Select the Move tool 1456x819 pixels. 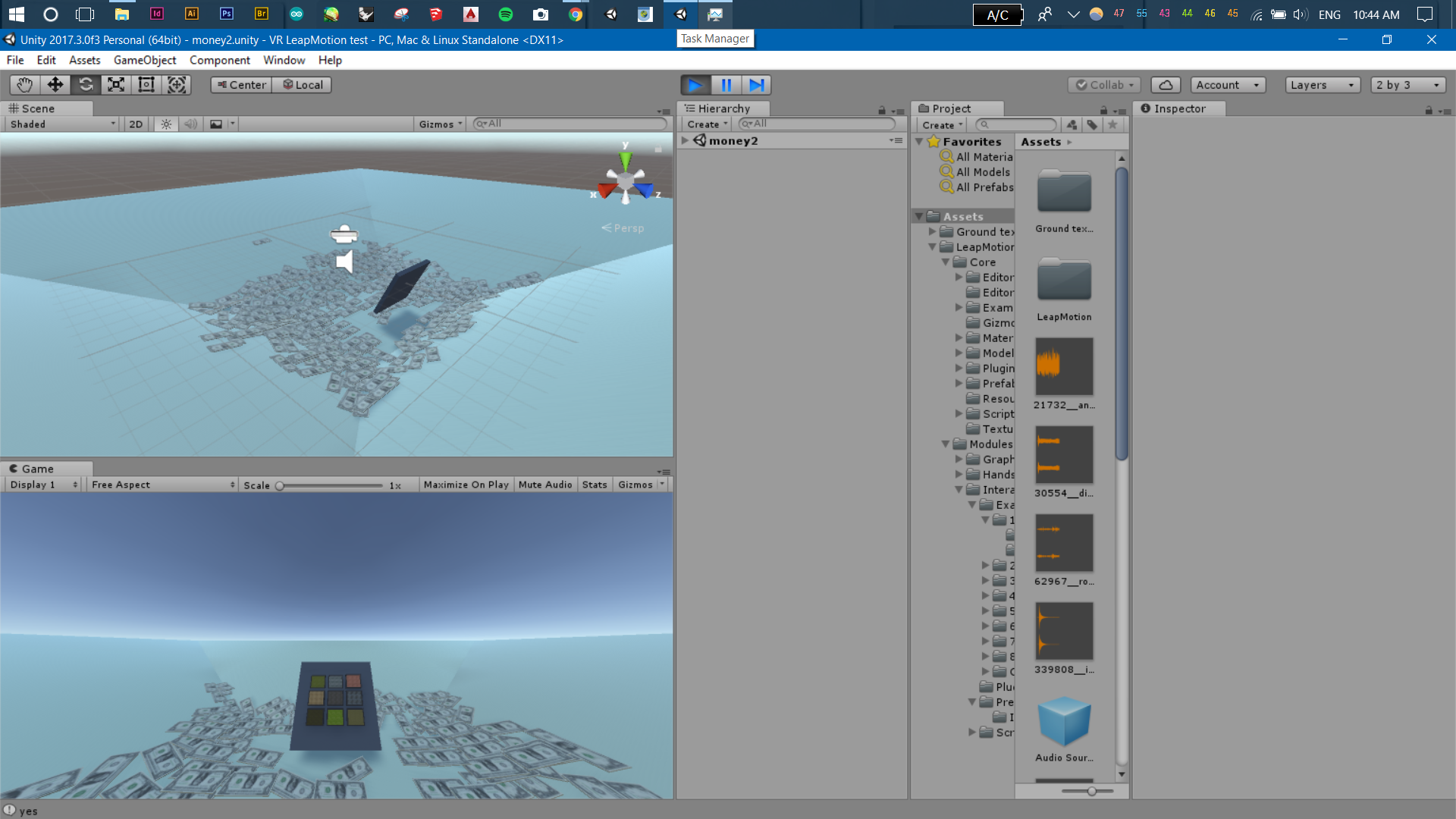coord(55,85)
